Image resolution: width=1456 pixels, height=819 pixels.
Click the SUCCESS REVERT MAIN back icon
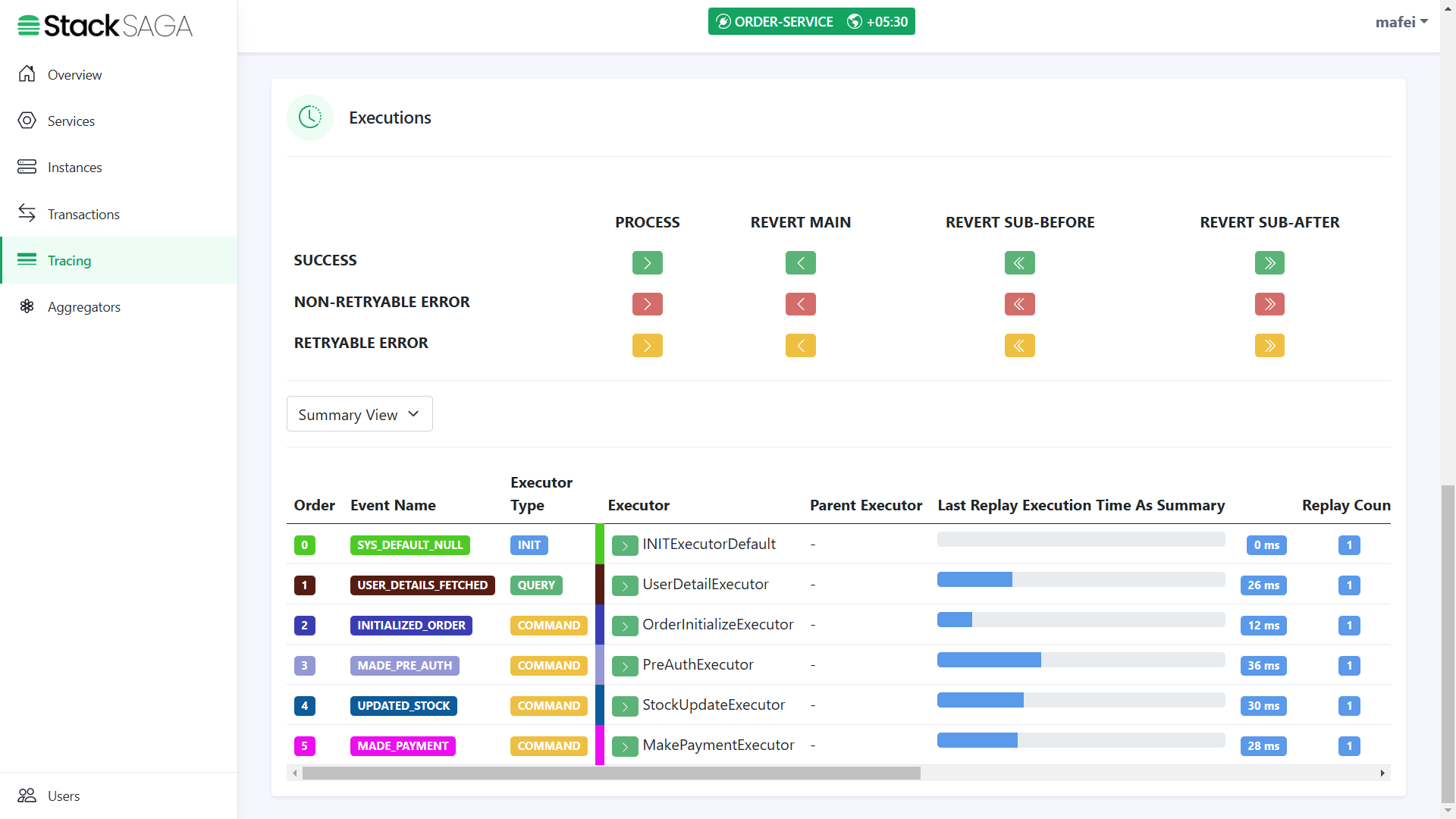[x=799, y=262]
